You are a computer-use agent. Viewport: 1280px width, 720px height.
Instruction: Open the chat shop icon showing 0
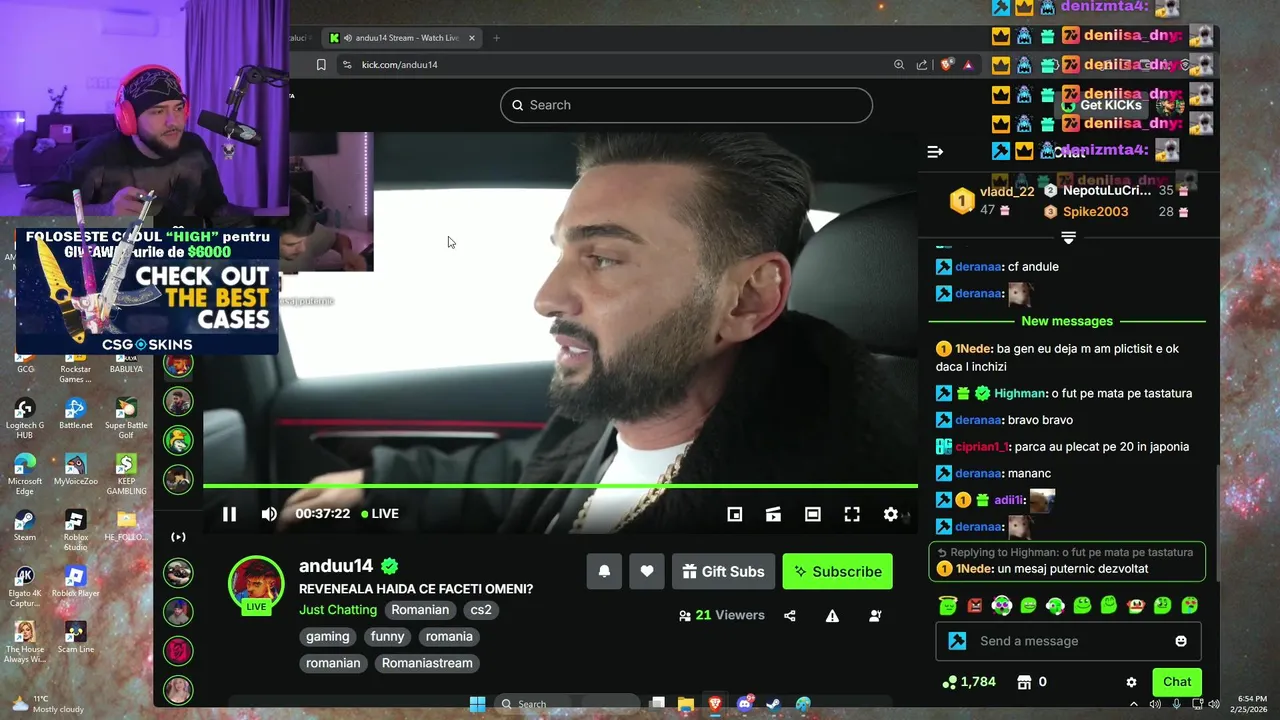(x=1032, y=682)
